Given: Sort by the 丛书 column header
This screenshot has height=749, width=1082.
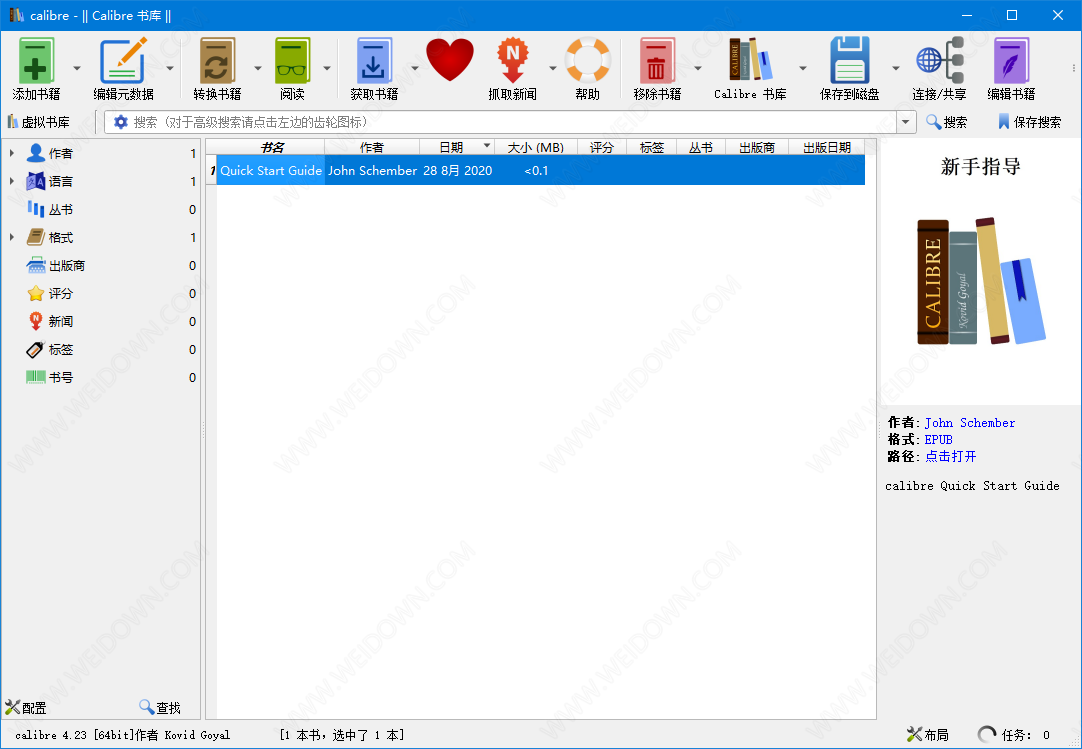Looking at the screenshot, I should pyautogui.click(x=700, y=147).
